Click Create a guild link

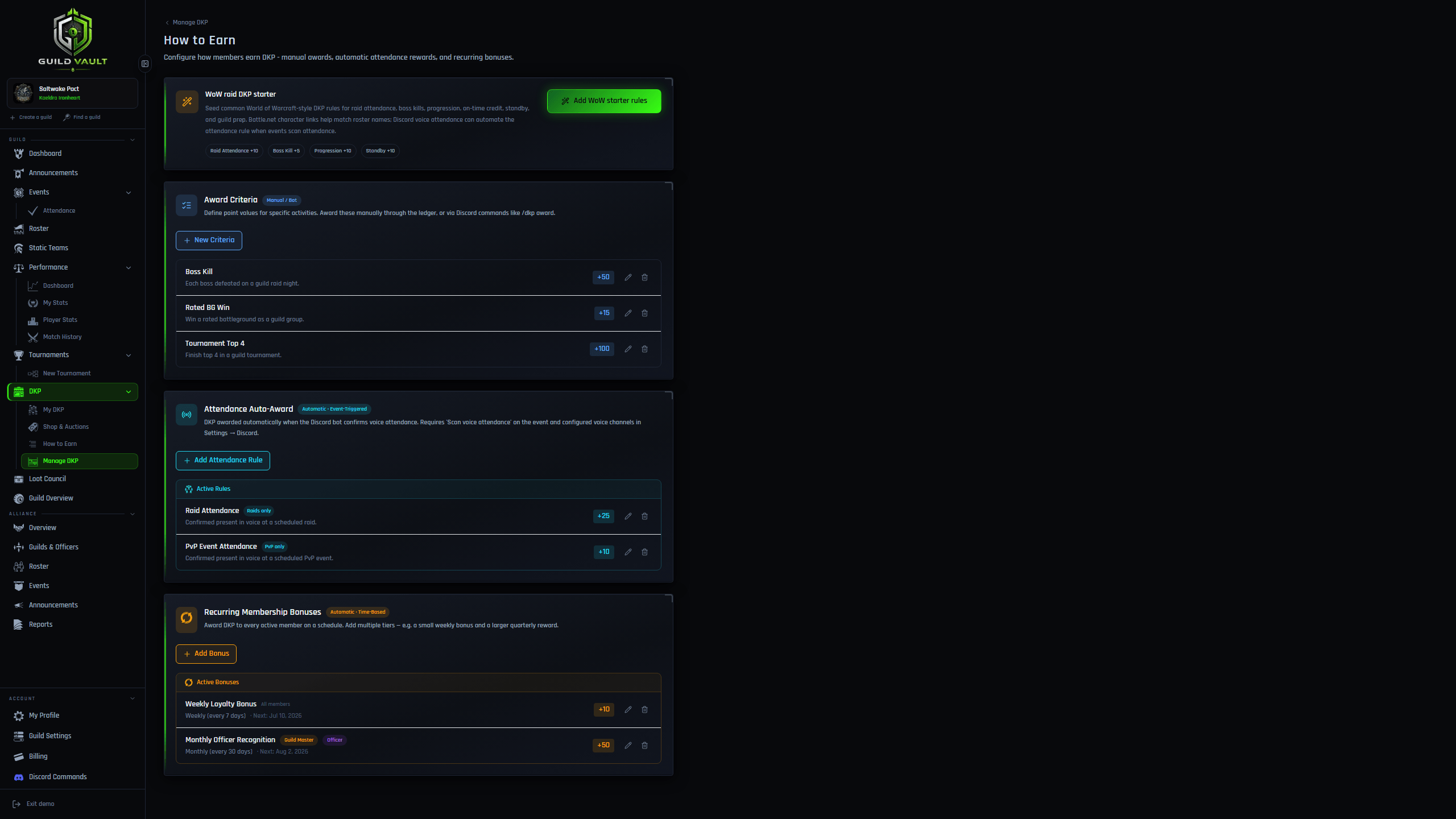(31, 118)
